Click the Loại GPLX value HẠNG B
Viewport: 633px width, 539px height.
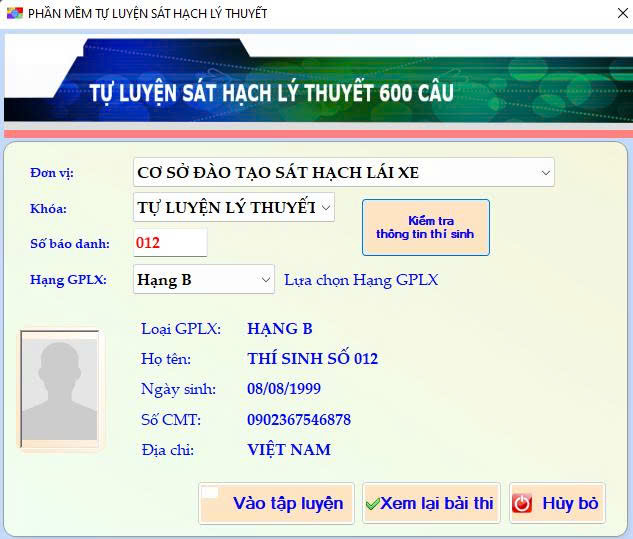[x=280, y=329]
